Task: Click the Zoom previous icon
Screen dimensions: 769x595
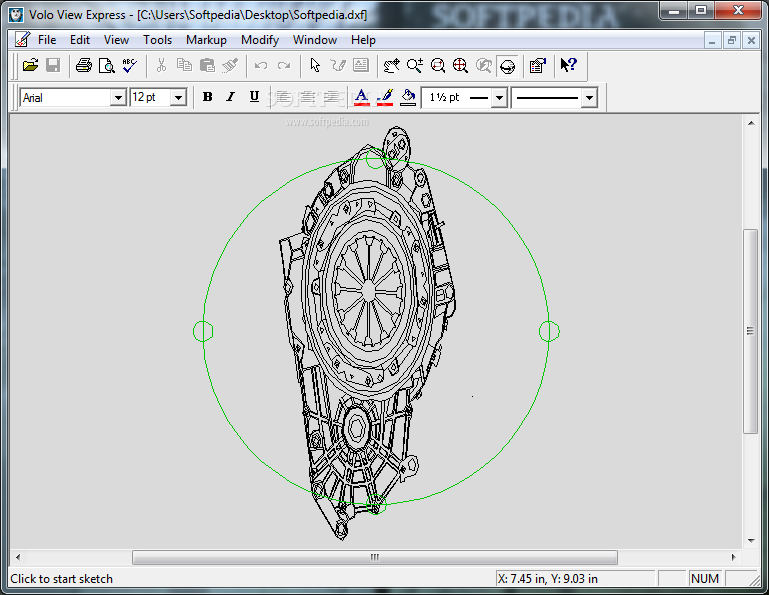Action: (484, 65)
